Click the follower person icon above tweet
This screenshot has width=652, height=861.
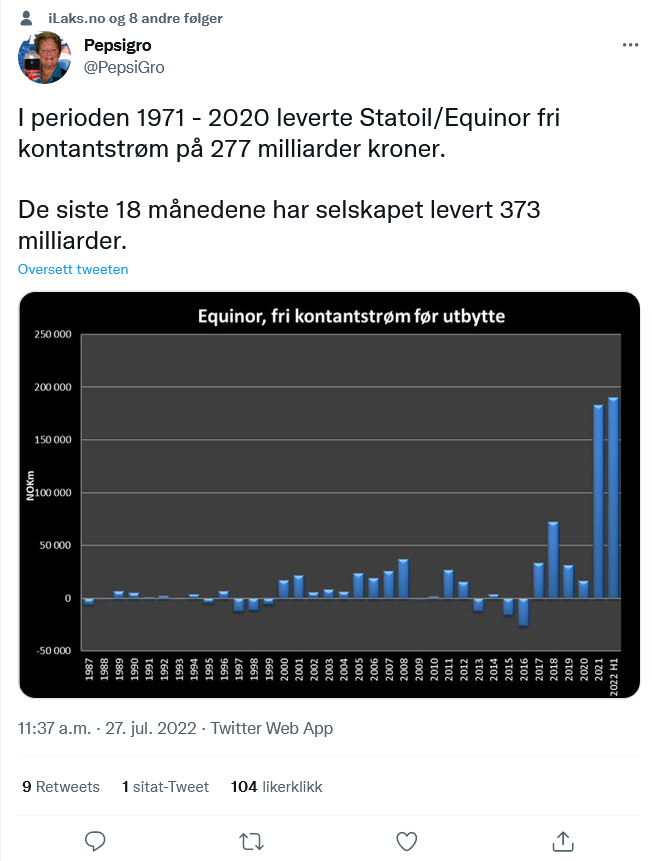26,18
